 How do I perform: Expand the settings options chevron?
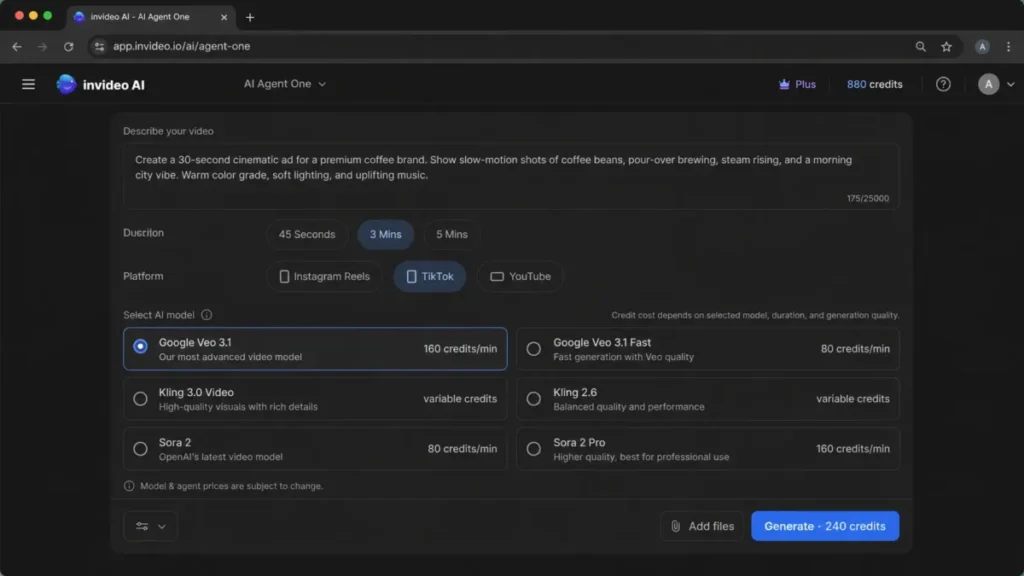tap(161, 526)
